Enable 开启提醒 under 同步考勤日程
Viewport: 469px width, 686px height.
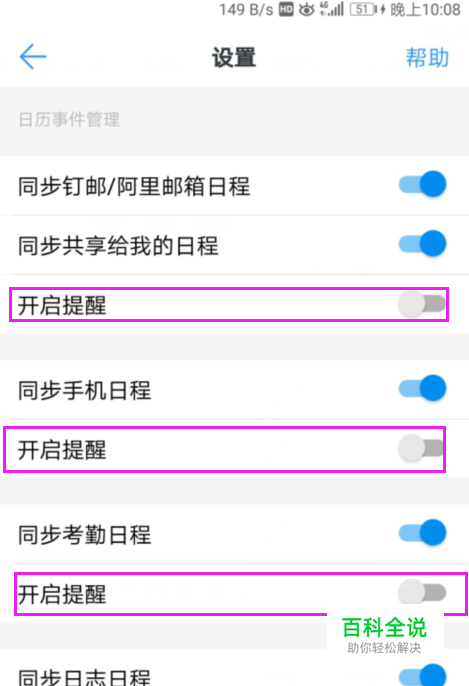[422, 593]
